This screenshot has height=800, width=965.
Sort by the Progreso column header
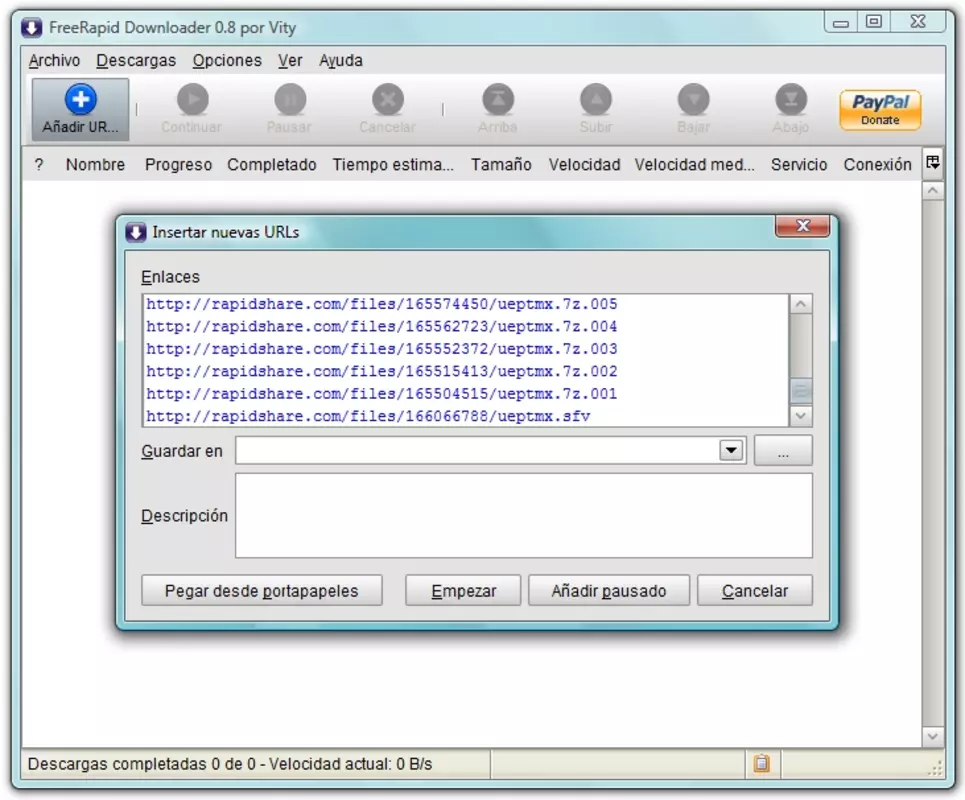pos(178,164)
